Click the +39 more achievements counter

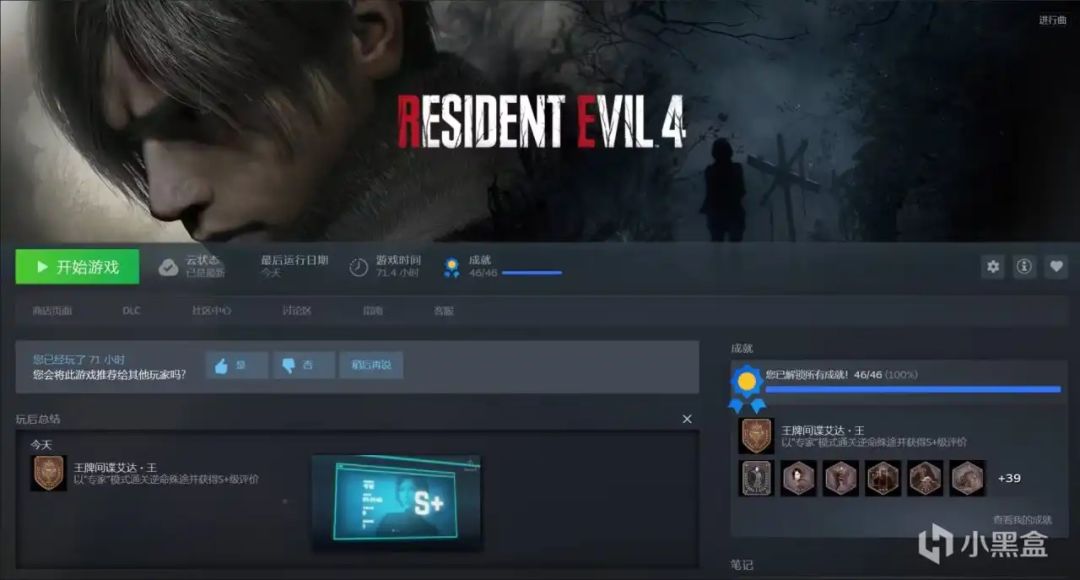coord(1009,478)
